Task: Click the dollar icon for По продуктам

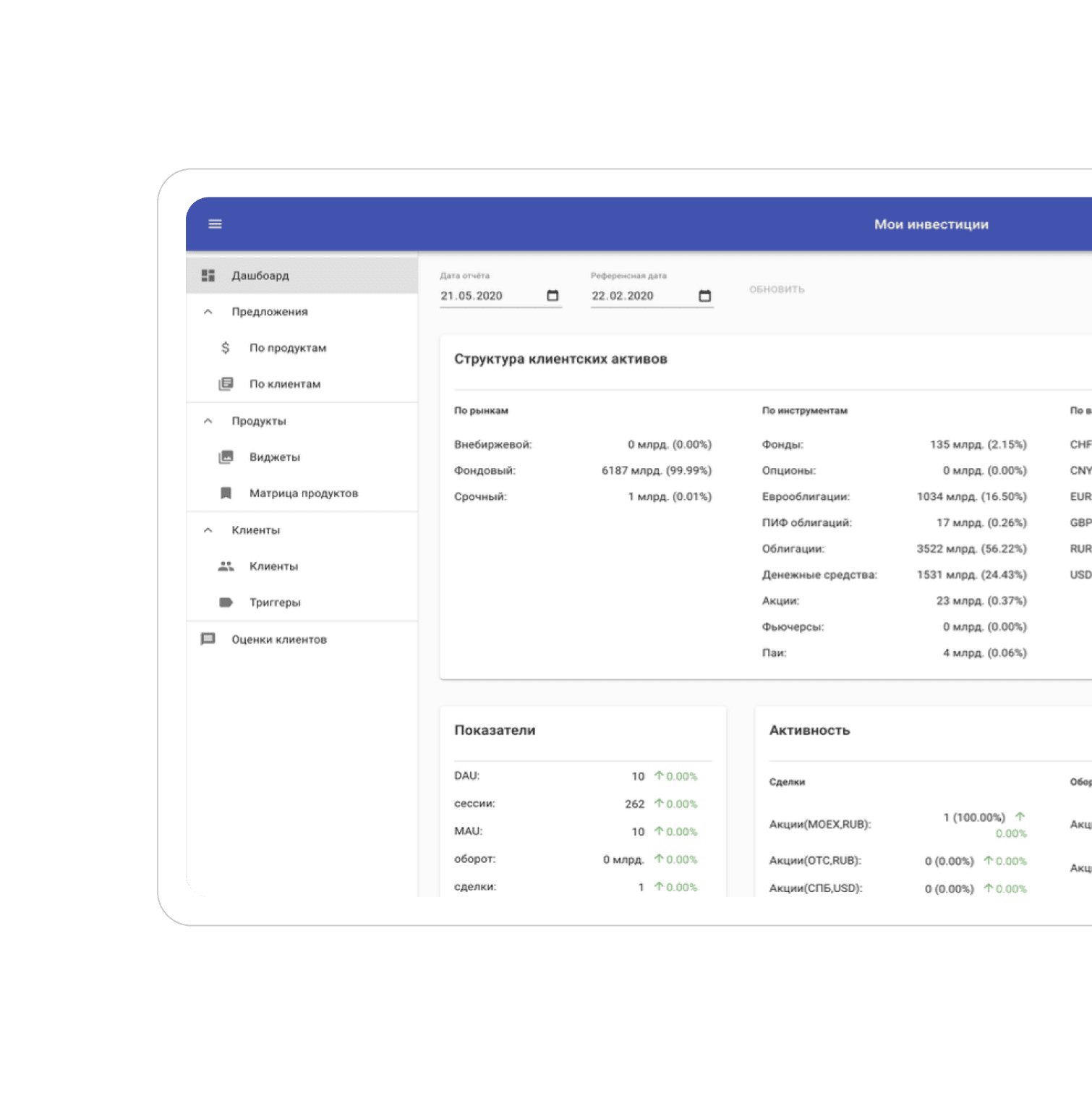Action: coord(226,348)
